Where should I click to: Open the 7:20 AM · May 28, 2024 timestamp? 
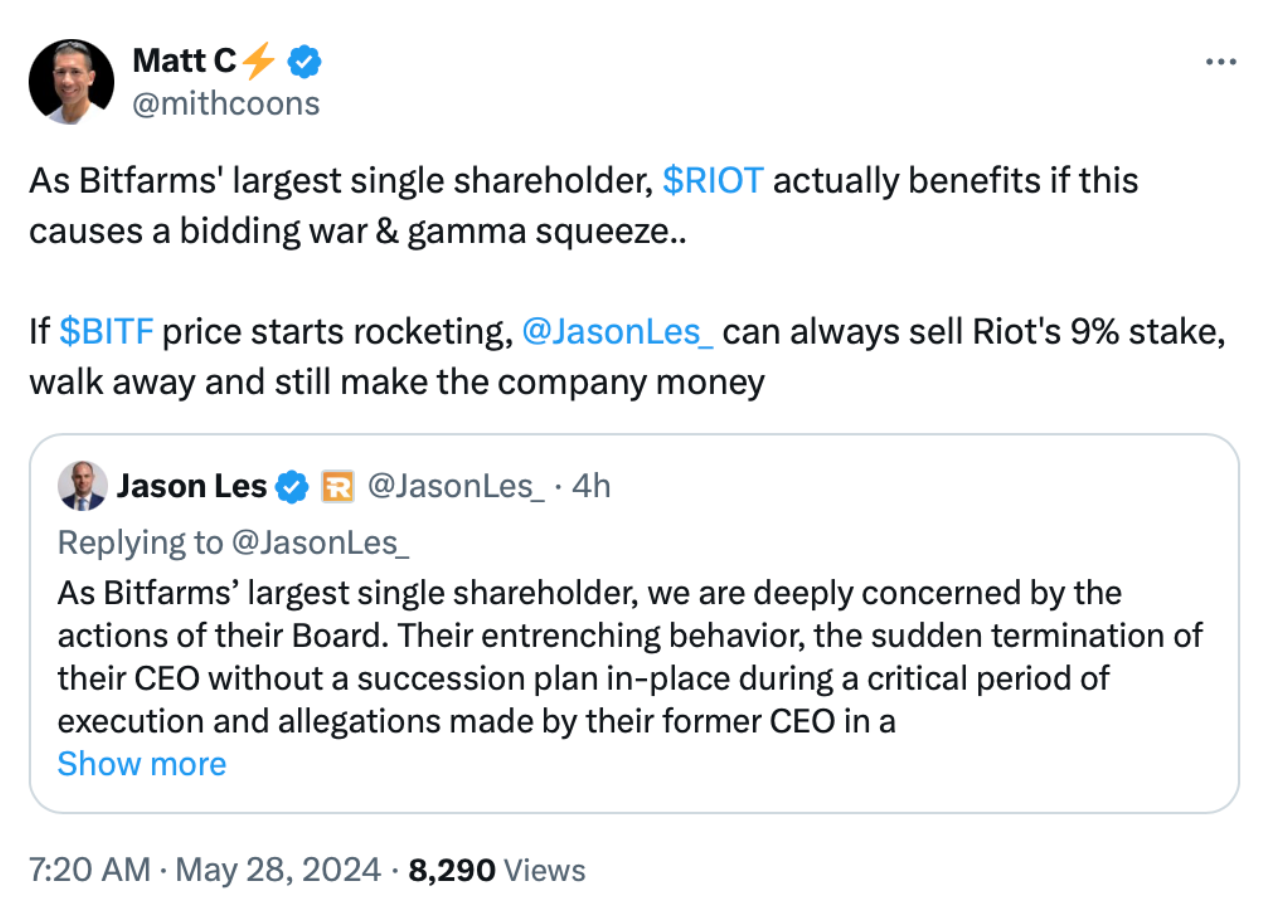[x=205, y=870]
